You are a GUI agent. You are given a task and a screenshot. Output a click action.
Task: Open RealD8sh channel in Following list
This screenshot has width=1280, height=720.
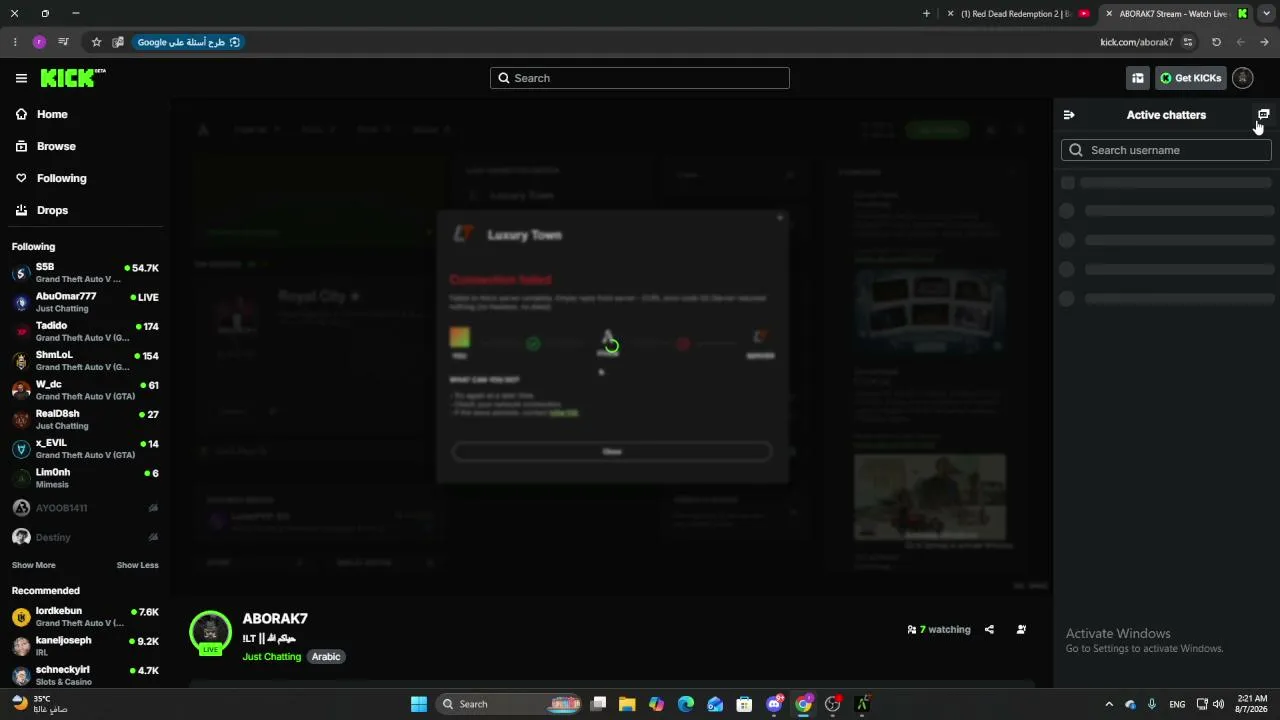[85, 419]
